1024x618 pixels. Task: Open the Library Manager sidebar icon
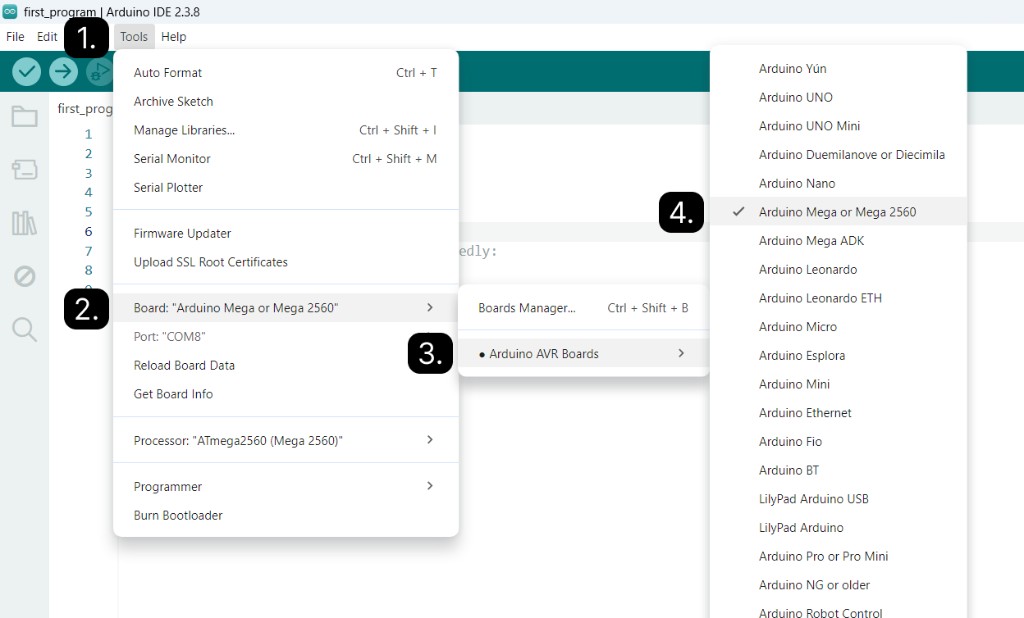tap(25, 223)
